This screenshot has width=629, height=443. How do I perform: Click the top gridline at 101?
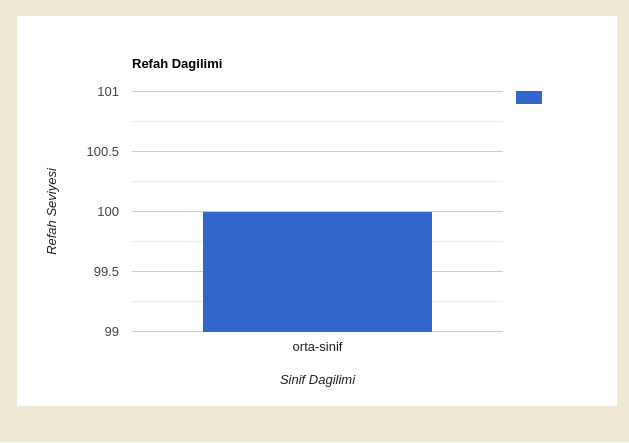[317, 91]
